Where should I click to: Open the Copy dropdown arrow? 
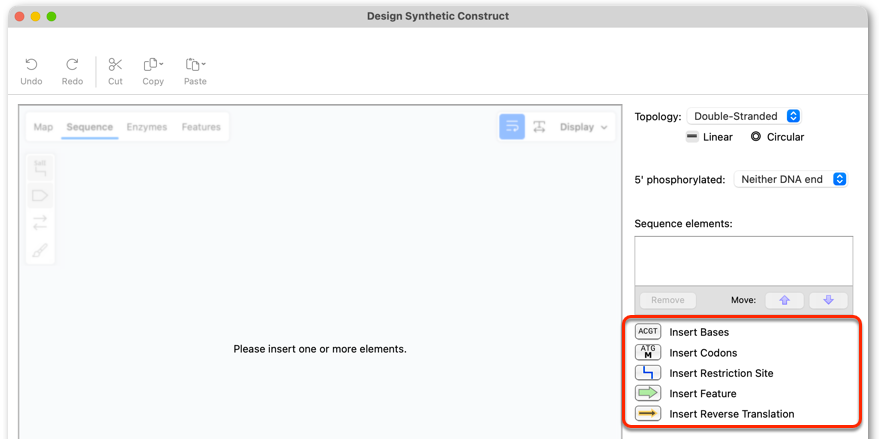(x=161, y=64)
